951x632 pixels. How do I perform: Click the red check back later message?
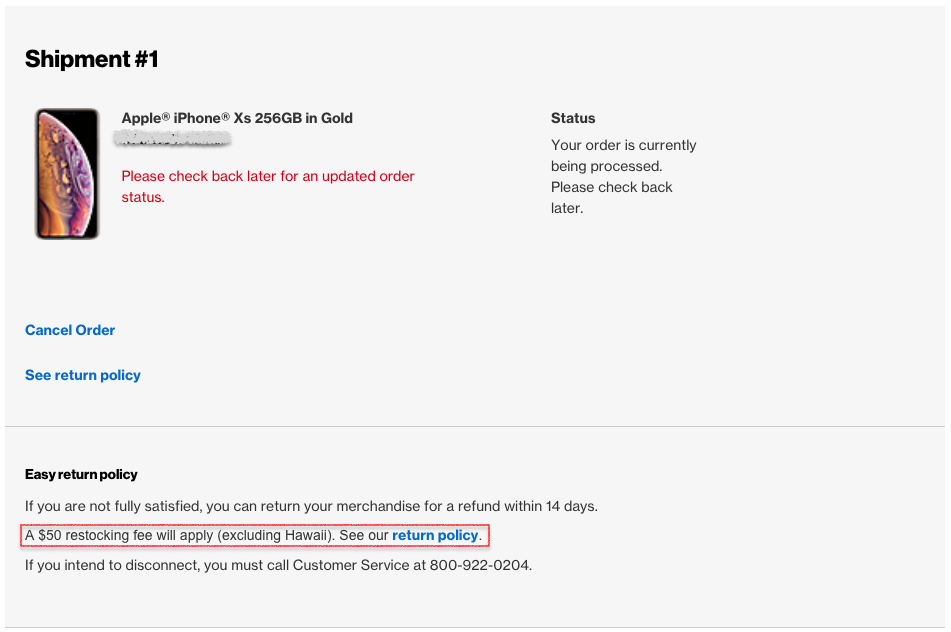pos(267,186)
